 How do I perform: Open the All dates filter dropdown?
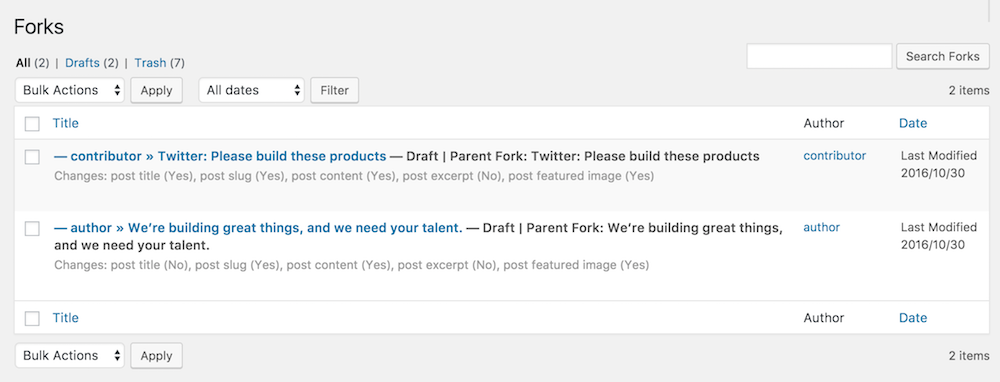[x=252, y=90]
